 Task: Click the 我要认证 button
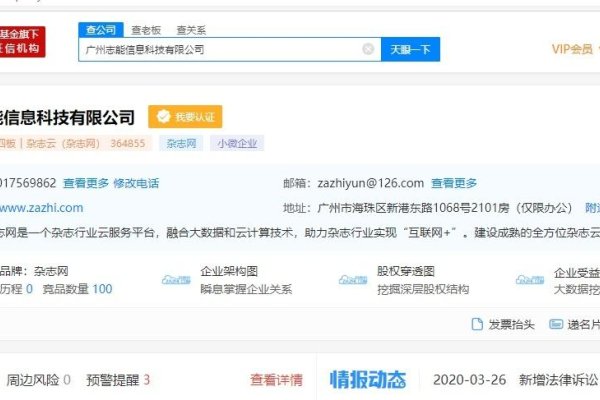coord(185,117)
